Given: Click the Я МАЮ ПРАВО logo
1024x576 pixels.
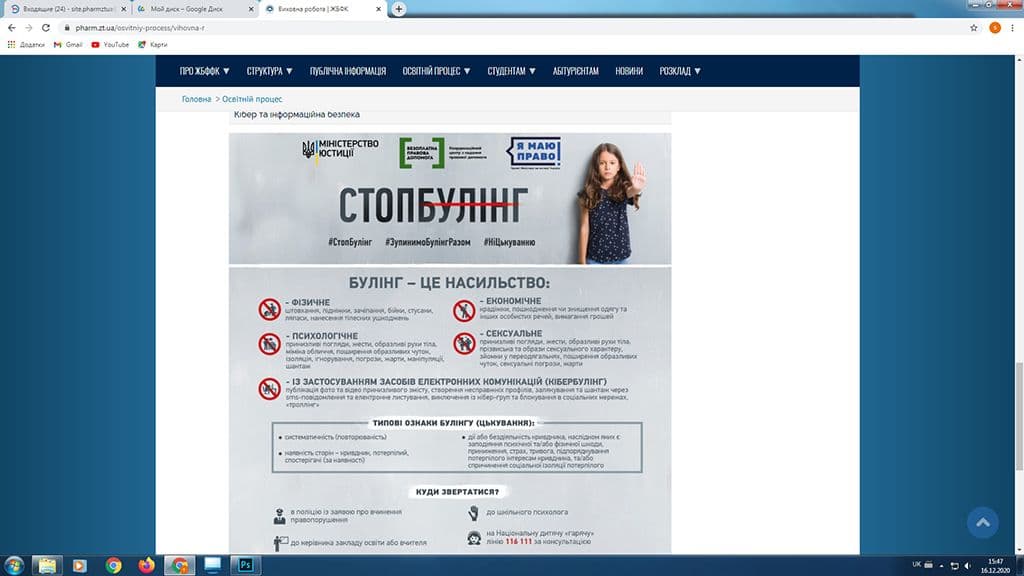Looking at the screenshot, I should coord(534,153).
